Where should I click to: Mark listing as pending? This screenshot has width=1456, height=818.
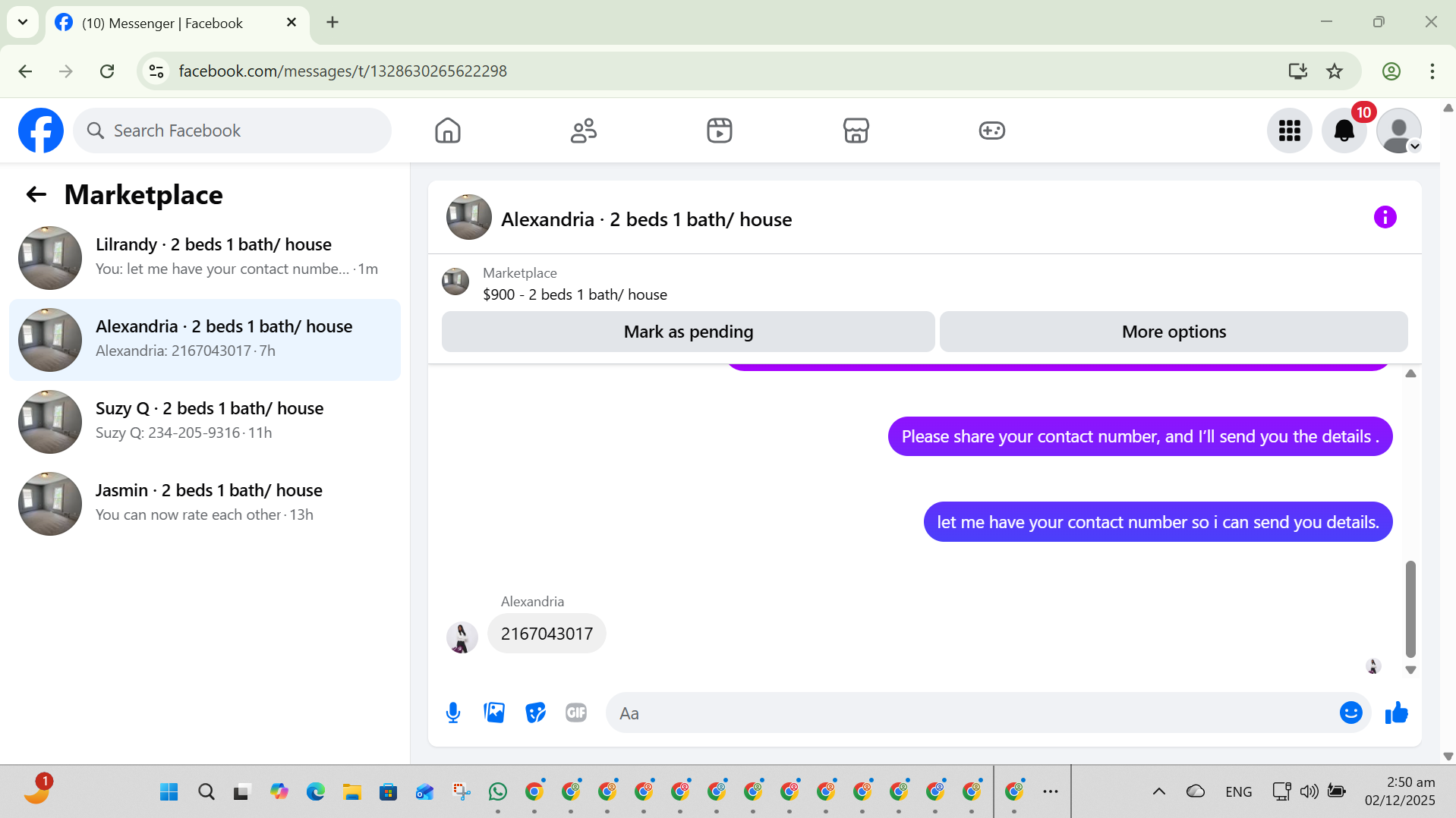pyautogui.click(x=688, y=332)
